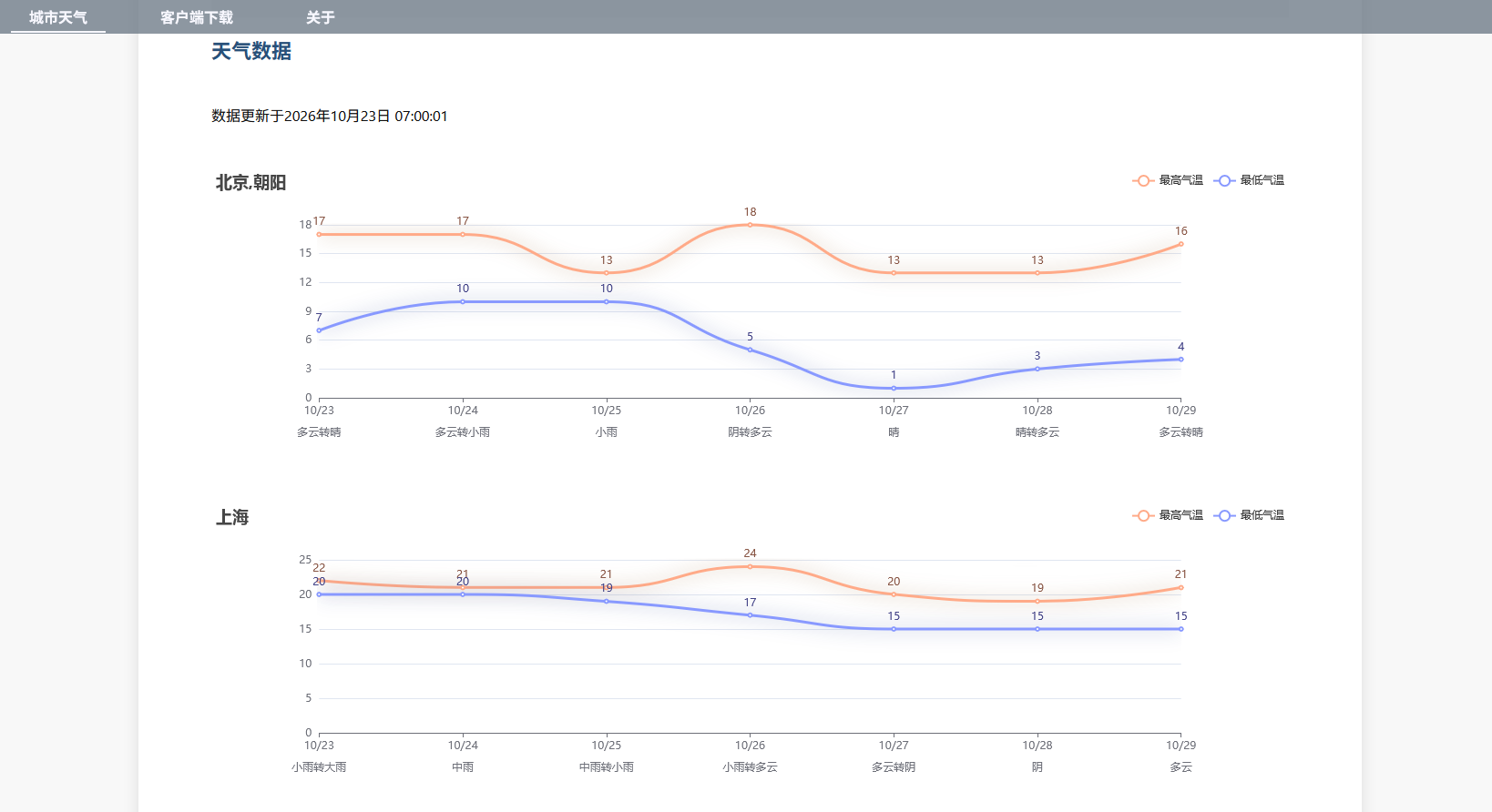The width and height of the screenshot is (1492, 812).
Task: Open the 关于 menu item
Action: pos(321,17)
